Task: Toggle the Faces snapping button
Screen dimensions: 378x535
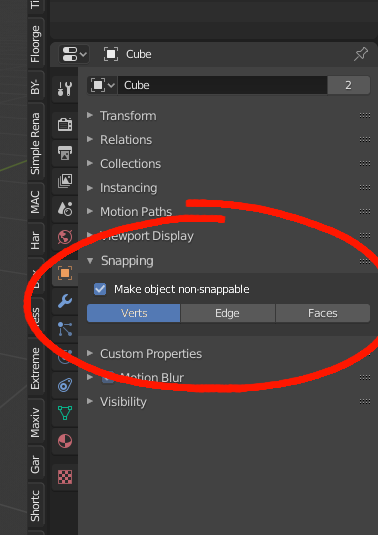Action: [x=323, y=313]
